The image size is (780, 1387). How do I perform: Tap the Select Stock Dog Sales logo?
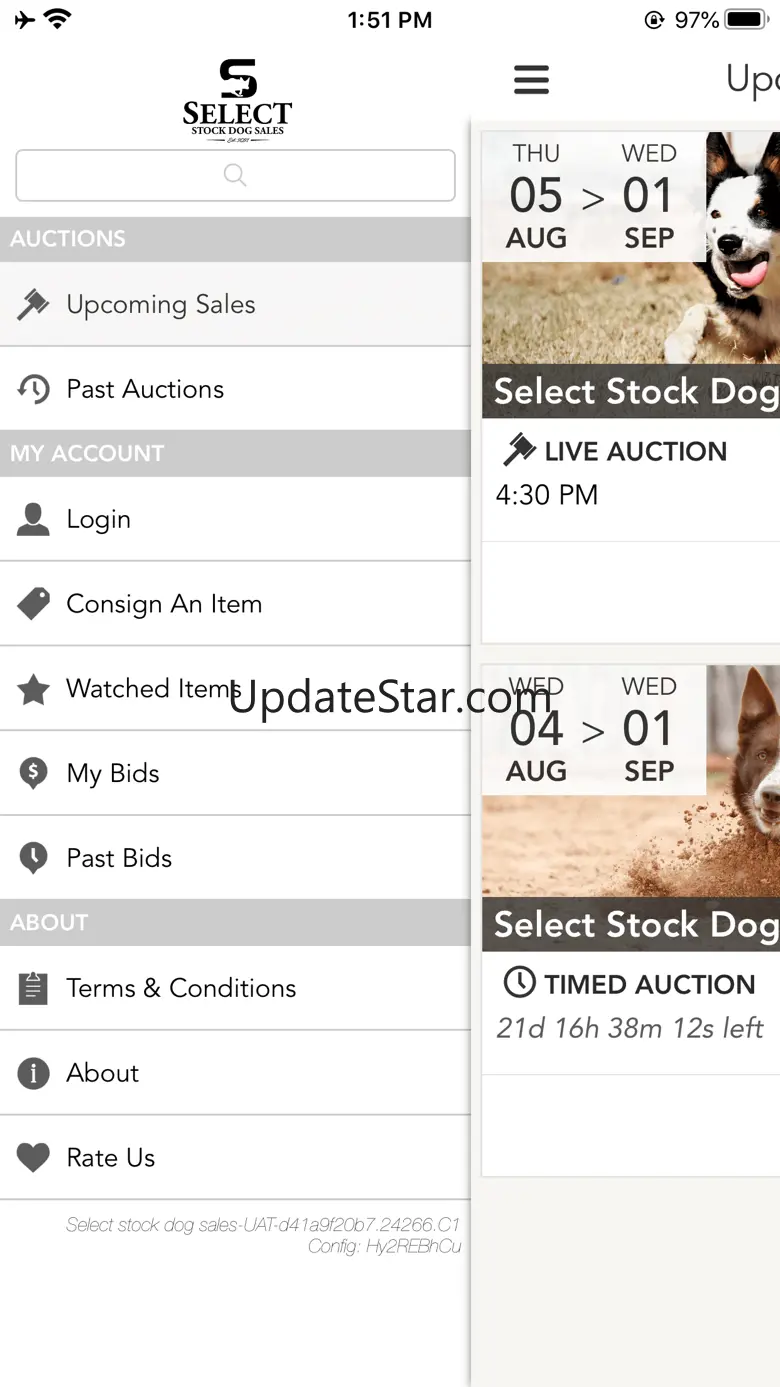coord(237,100)
